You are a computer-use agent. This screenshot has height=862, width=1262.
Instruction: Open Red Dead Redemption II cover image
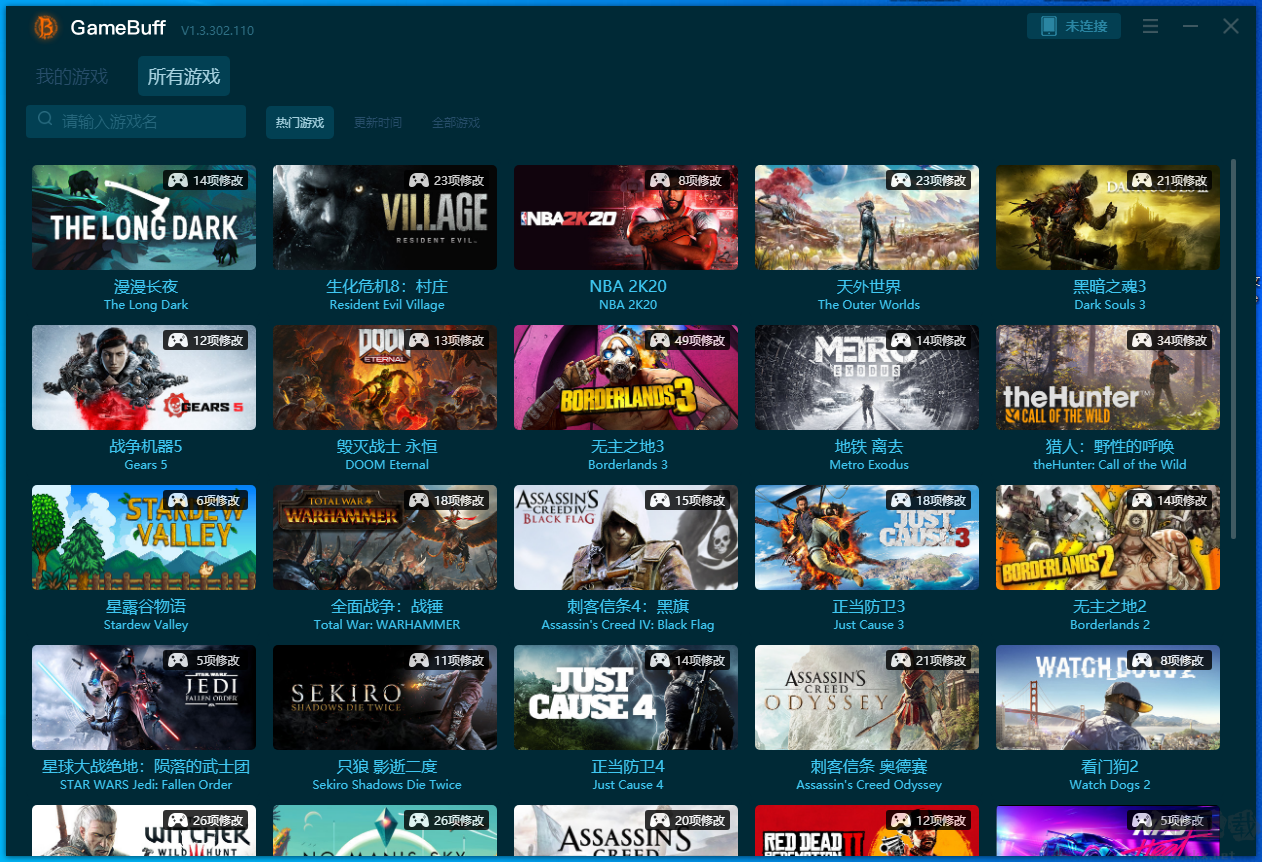tap(867, 830)
